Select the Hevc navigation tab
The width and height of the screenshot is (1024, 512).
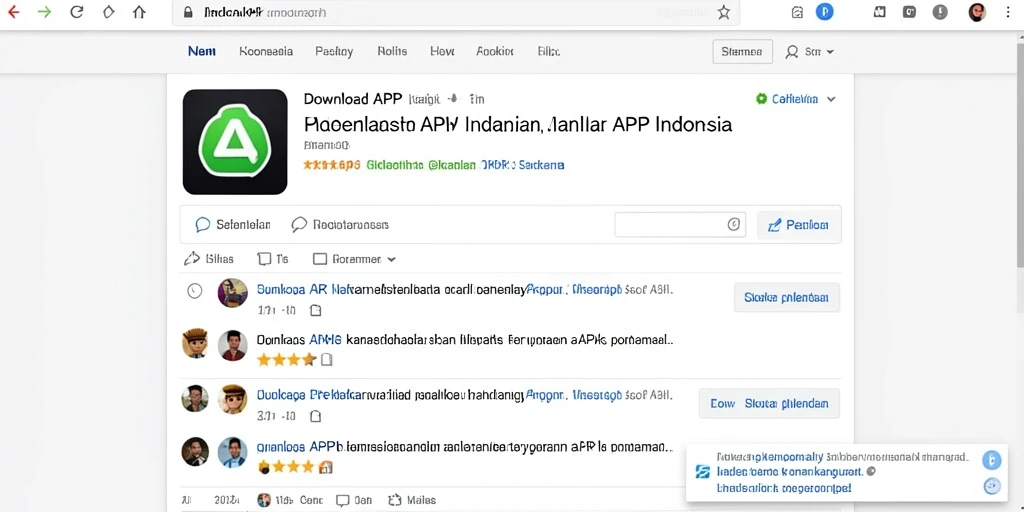[x=442, y=51]
